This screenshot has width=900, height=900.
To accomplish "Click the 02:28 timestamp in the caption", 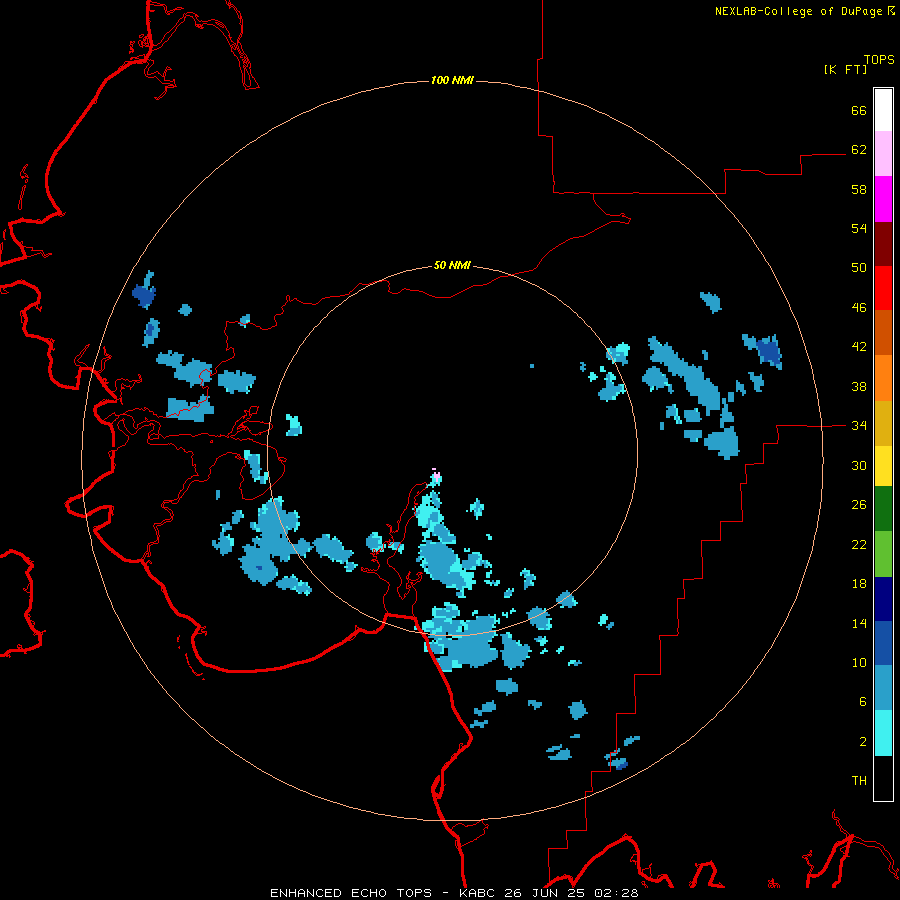I will pos(616,893).
